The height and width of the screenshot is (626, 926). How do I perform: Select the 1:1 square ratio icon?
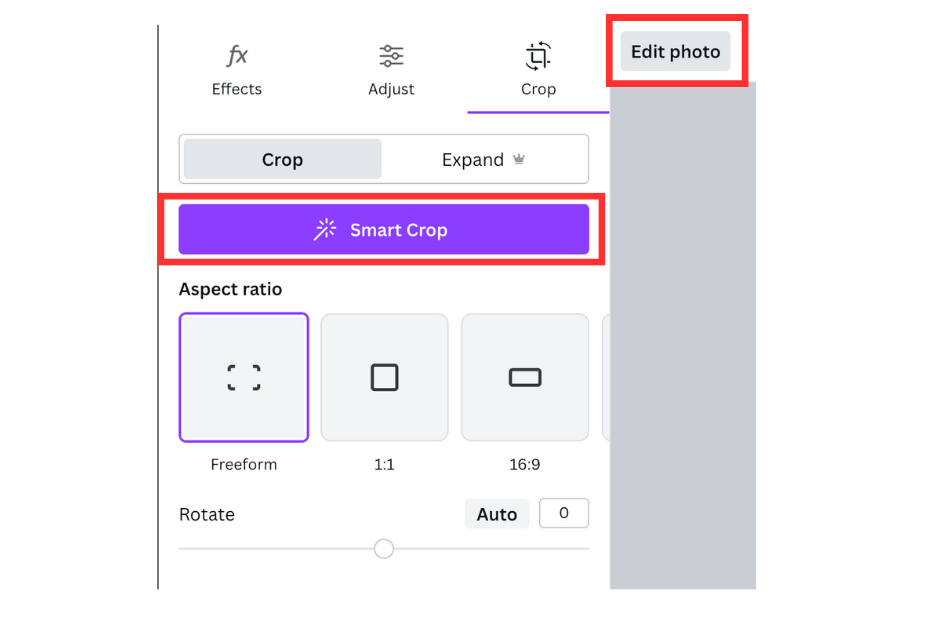[x=384, y=377]
